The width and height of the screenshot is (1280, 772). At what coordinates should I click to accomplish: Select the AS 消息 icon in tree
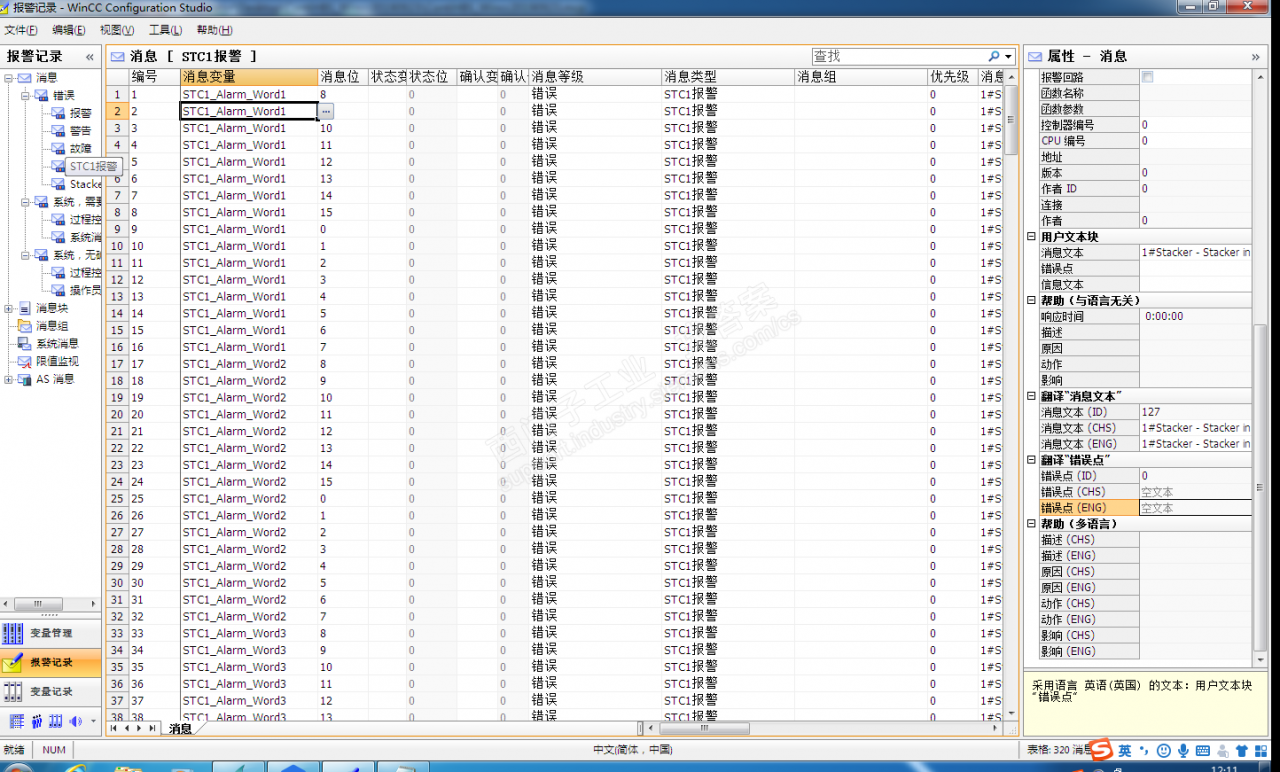click(x=24, y=380)
